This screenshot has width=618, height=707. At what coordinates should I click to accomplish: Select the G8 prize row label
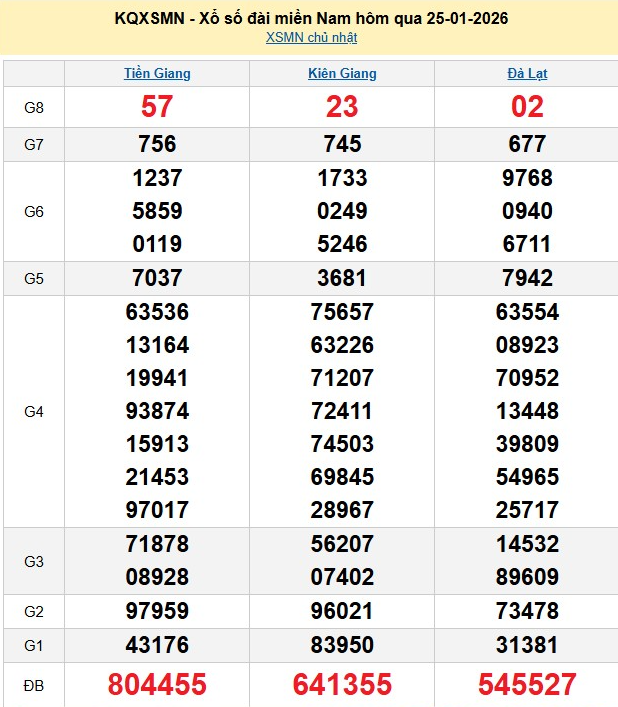pyautogui.click(x=34, y=107)
